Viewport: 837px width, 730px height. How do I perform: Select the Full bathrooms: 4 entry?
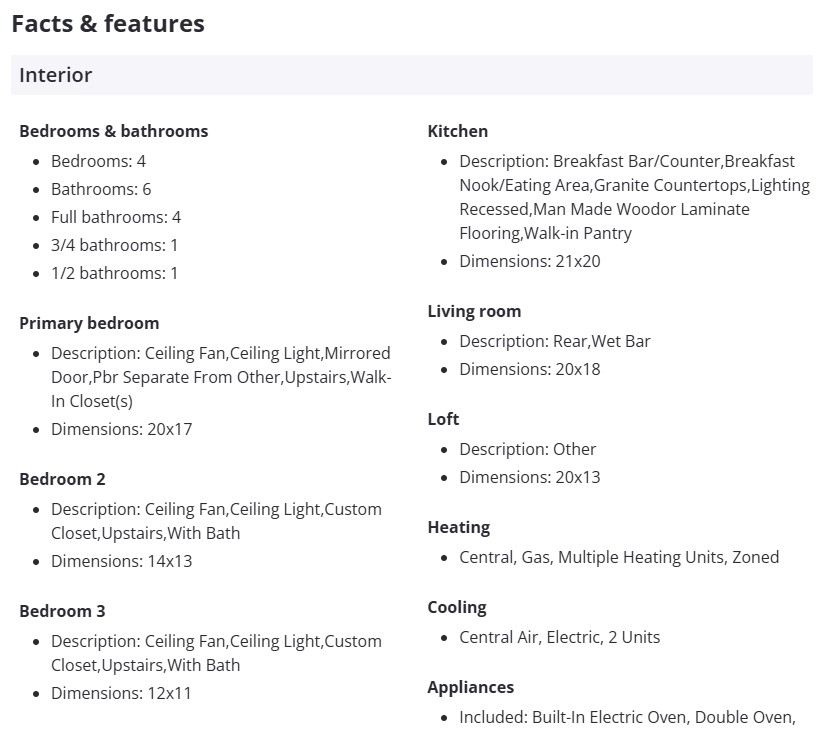pos(116,217)
